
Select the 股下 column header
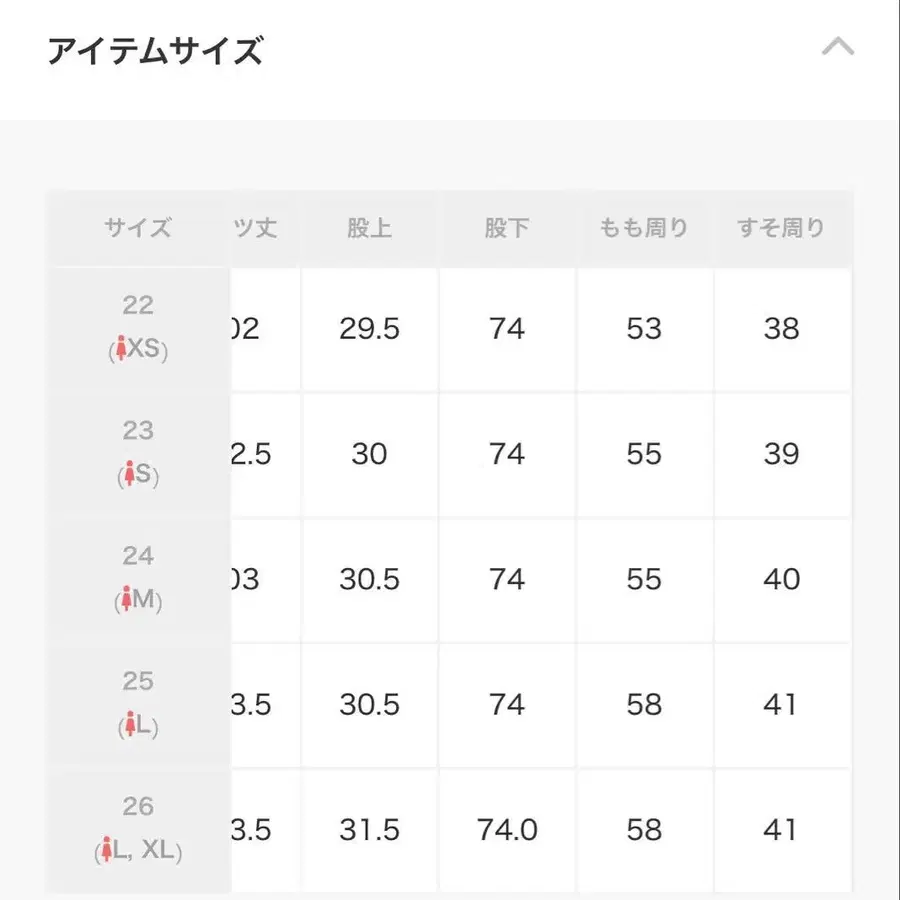(507, 228)
